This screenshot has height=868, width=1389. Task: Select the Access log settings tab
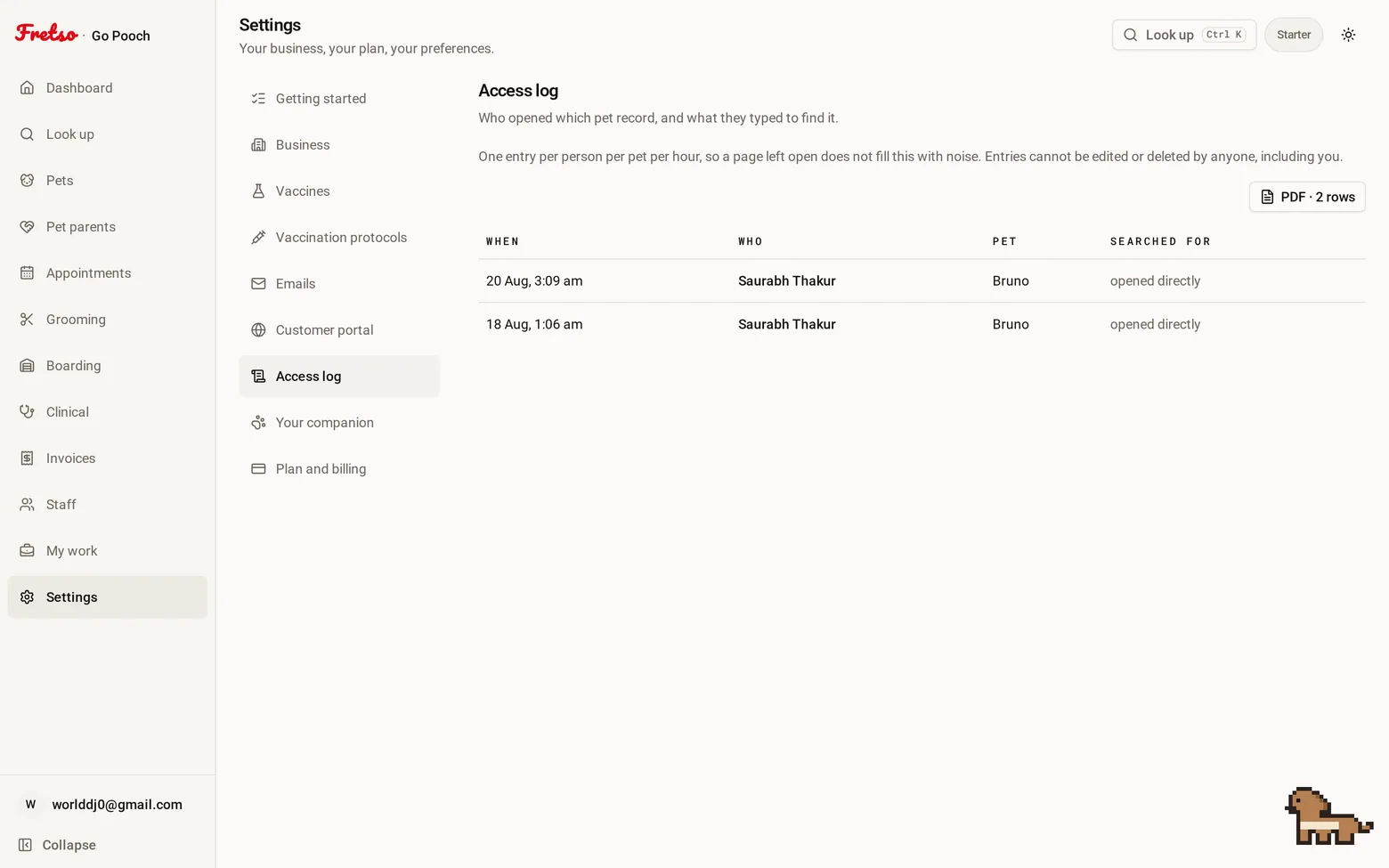(x=339, y=377)
